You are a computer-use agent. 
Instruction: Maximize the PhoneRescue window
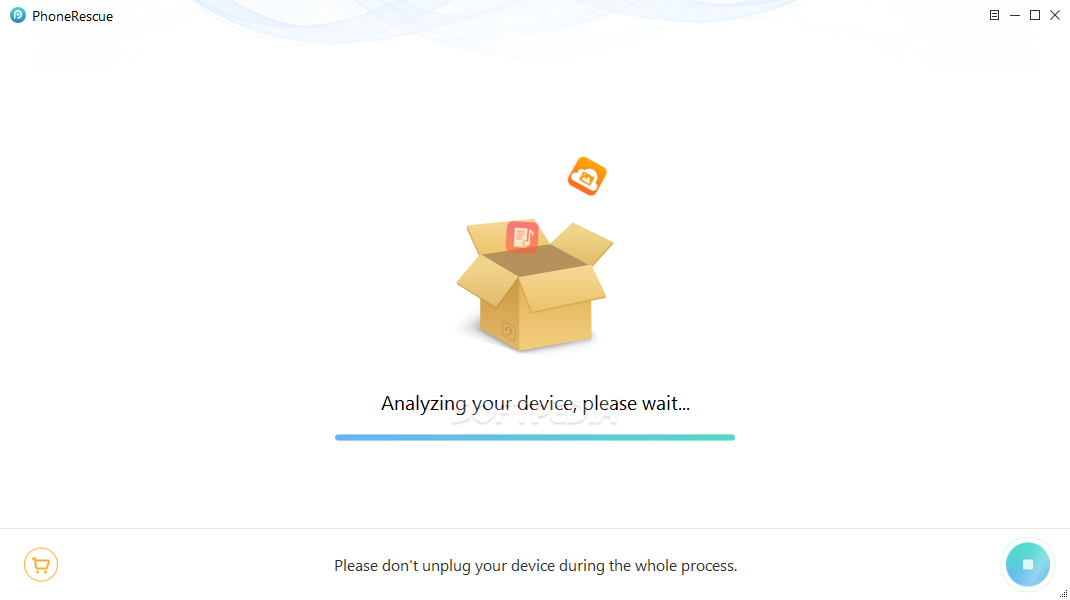click(x=1035, y=15)
